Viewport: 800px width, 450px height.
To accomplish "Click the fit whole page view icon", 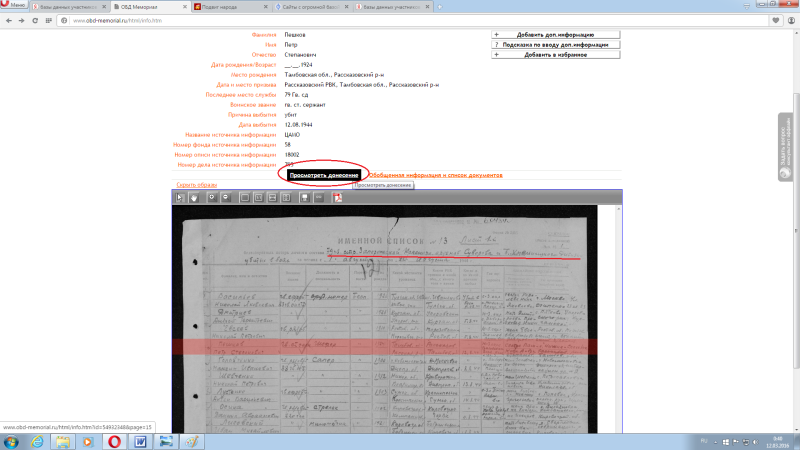I will pyautogui.click(x=245, y=197).
